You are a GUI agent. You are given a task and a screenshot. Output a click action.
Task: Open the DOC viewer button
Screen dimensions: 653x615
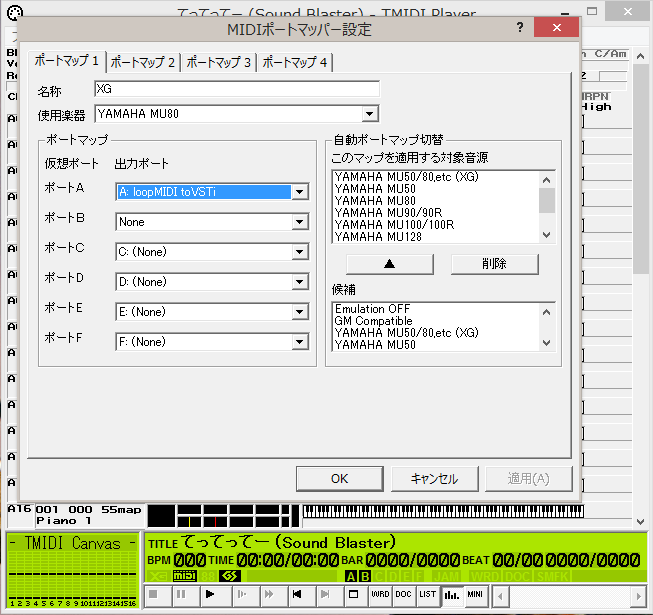click(403, 595)
